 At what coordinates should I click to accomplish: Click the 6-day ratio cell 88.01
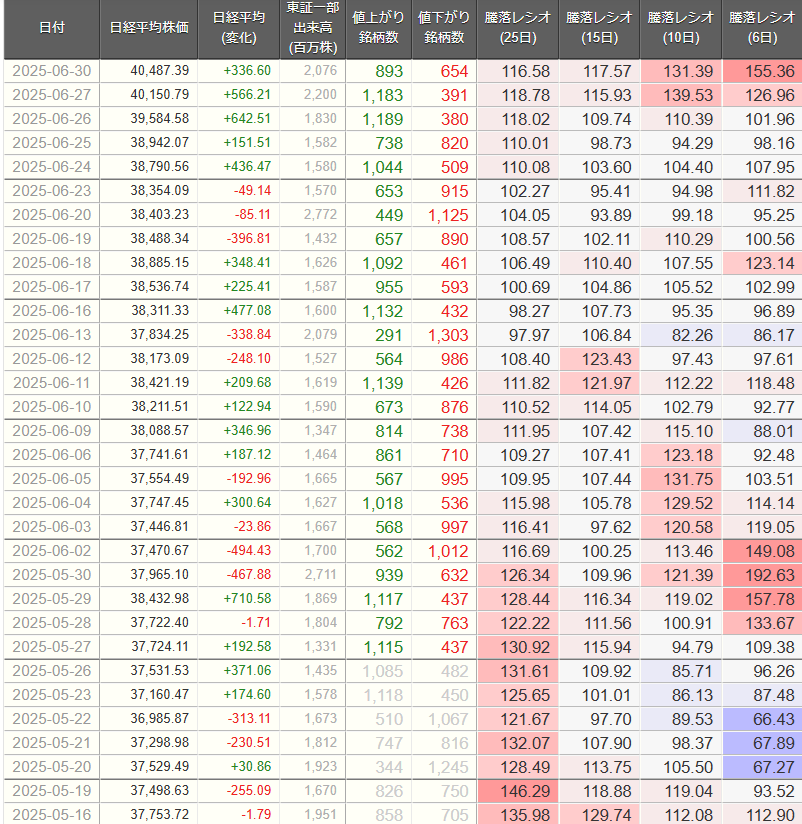tap(762, 431)
